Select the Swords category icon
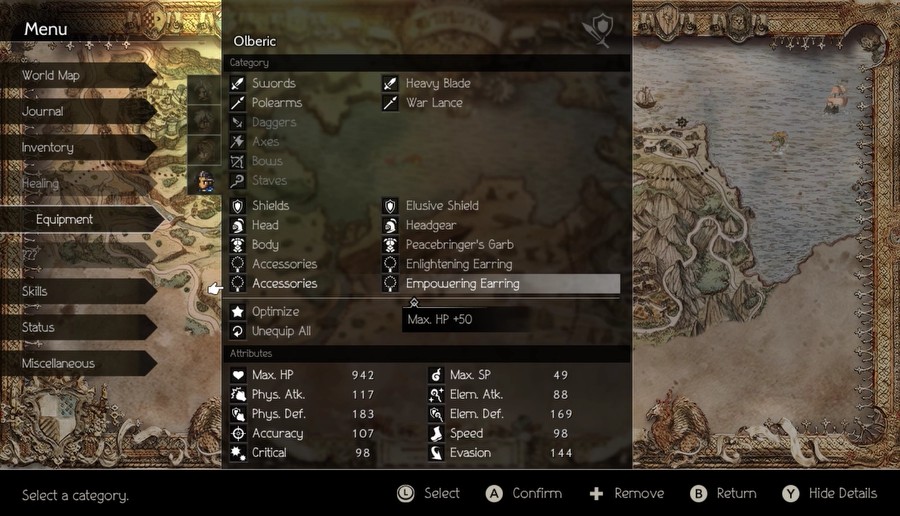 pyautogui.click(x=238, y=83)
